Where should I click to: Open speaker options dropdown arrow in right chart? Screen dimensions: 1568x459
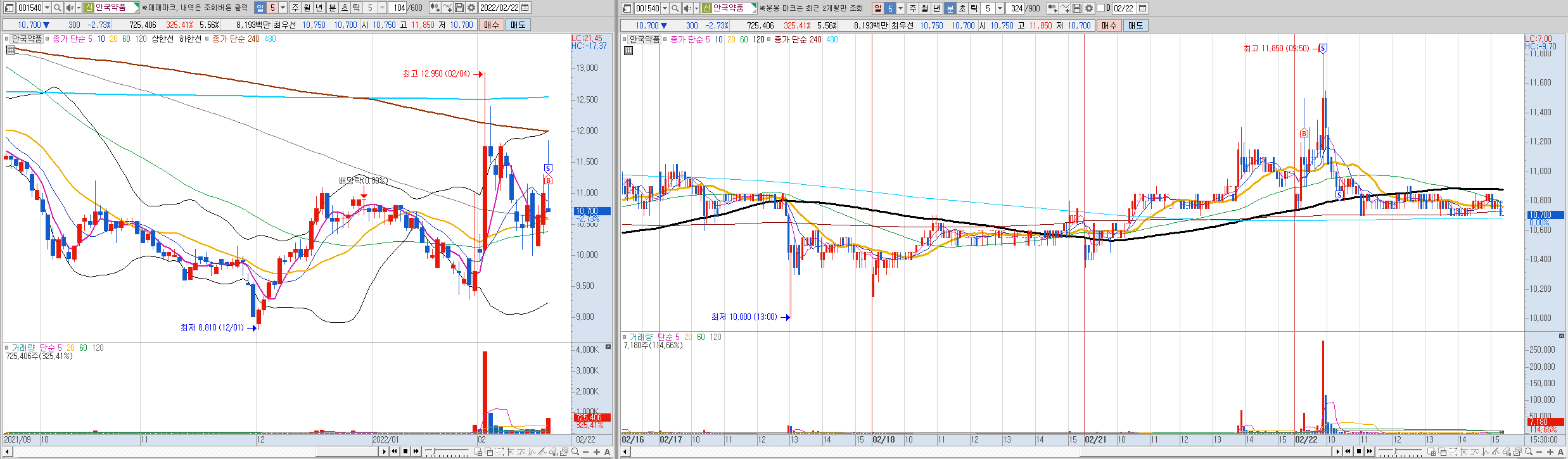pos(696,8)
